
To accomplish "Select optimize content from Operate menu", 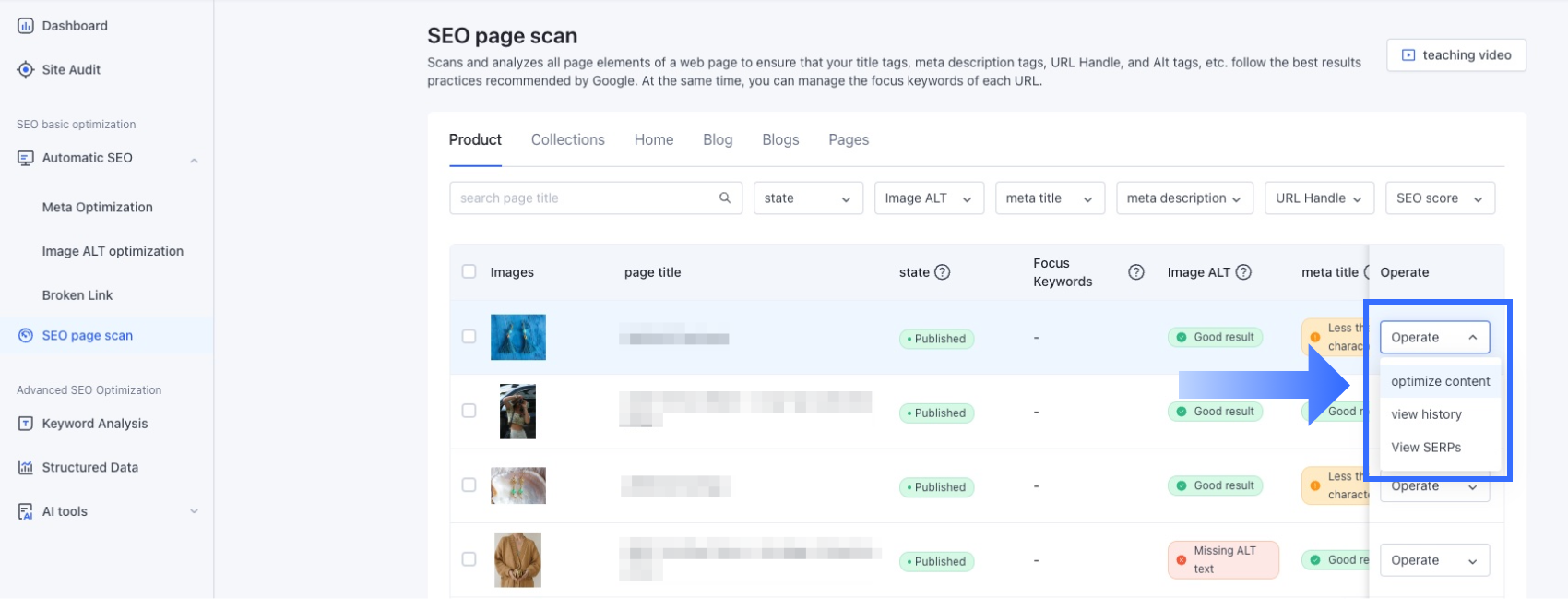I will click(x=1440, y=381).
